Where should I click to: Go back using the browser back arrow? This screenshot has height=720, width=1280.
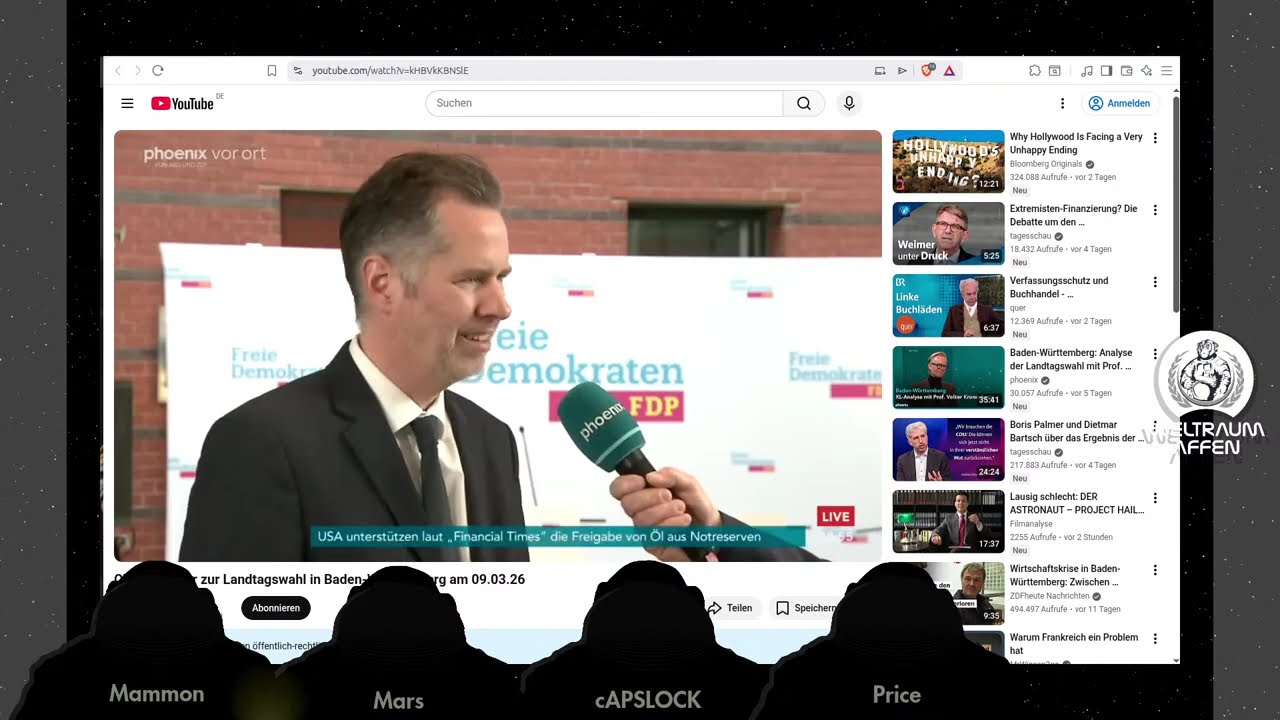[x=118, y=71]
